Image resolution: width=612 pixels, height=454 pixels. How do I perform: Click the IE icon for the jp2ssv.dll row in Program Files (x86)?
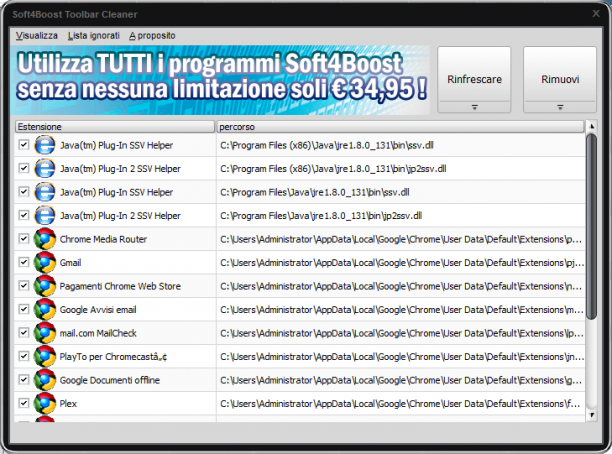tap(45, 169)
